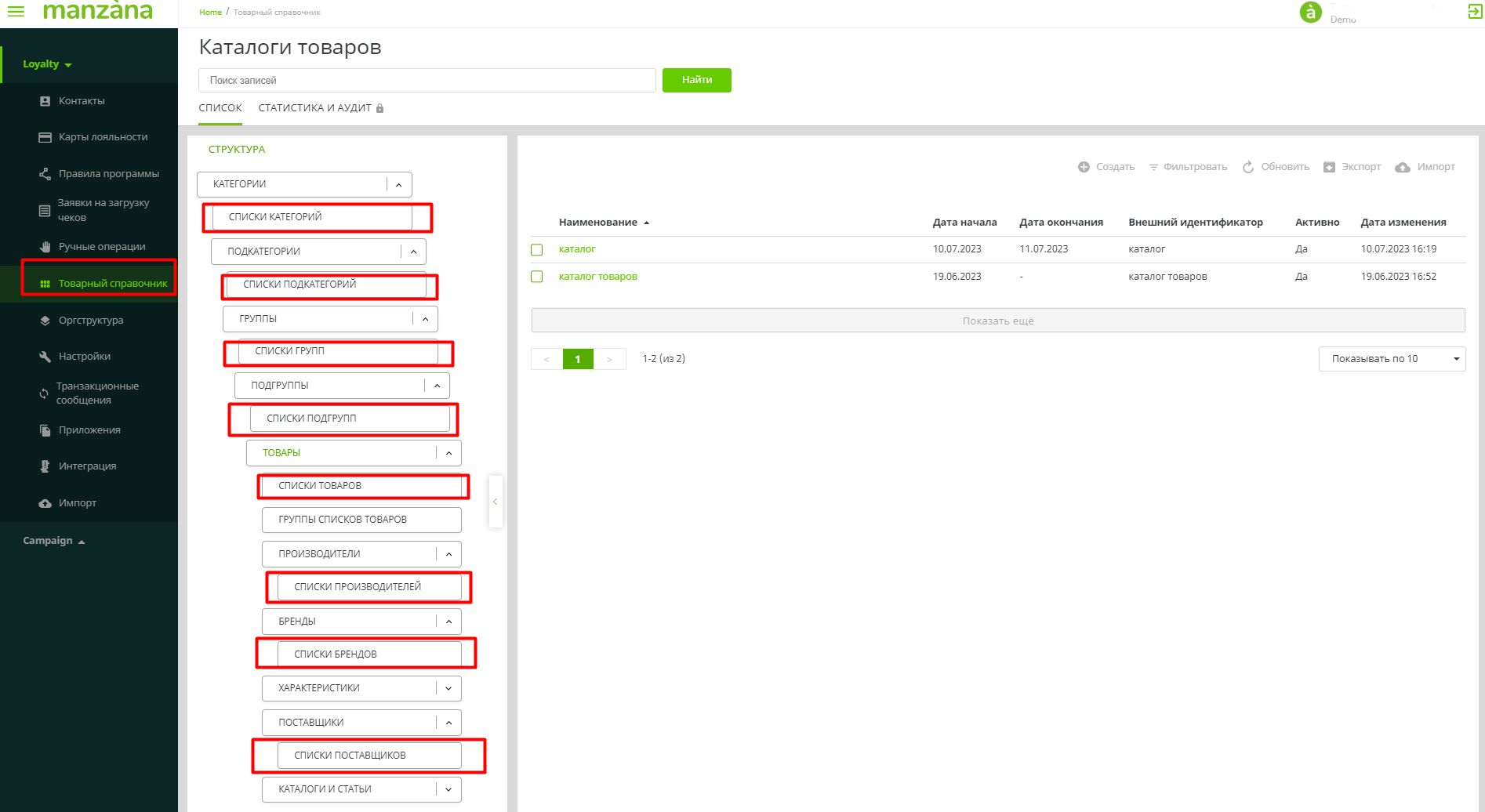Click the Create plus icon
1485x812 pixels.
1084,167
